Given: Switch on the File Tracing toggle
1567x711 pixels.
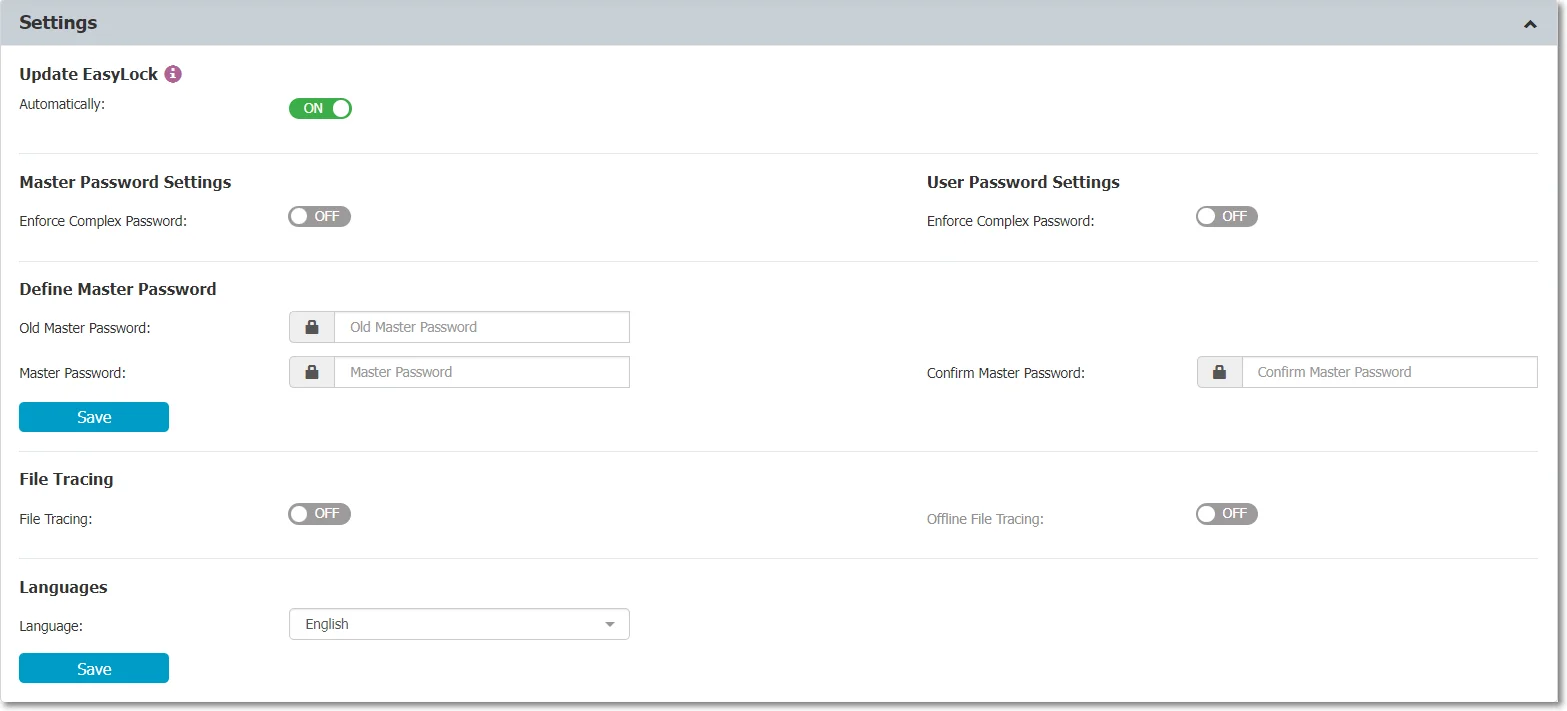Looking at the screenshot, I should coord(320,514).
